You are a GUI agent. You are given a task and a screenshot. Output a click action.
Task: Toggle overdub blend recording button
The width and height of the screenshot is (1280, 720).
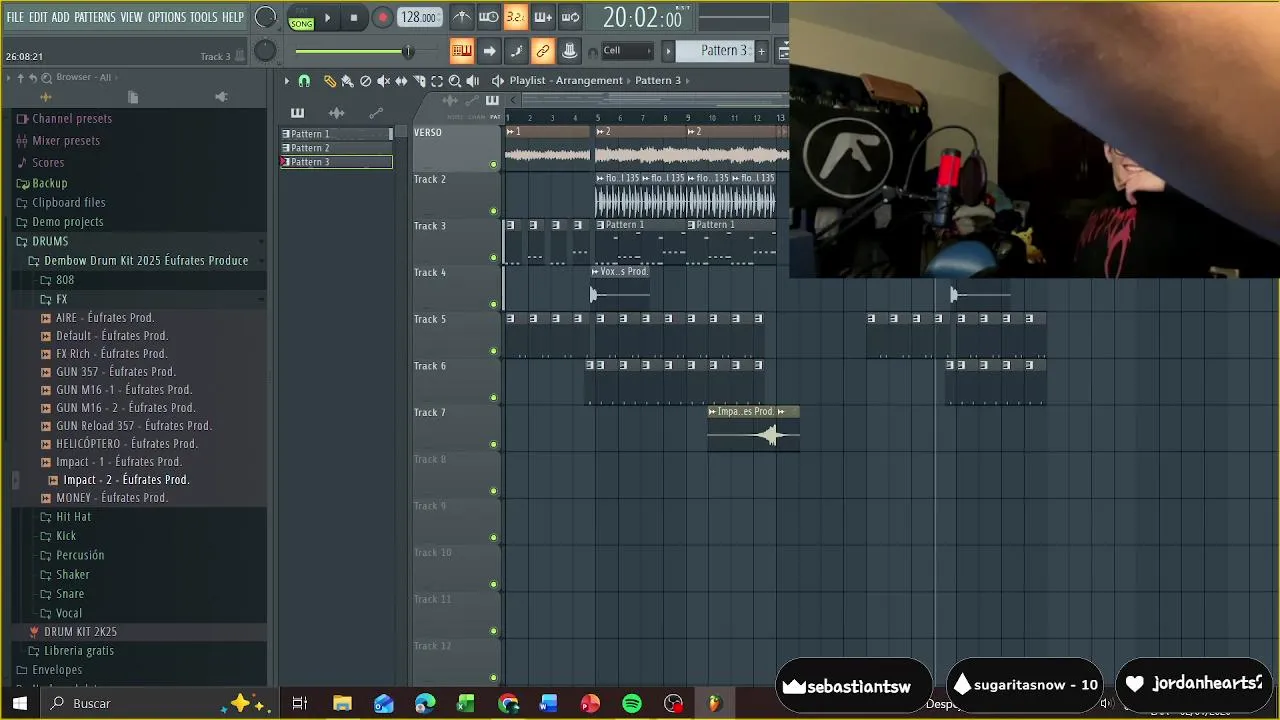[543, 17]
